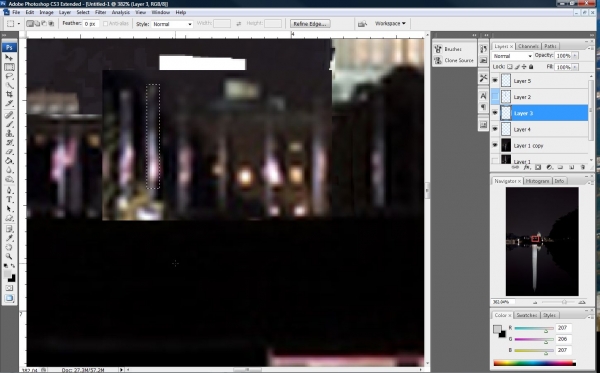600x373 pixels.
Task: Open the Opacity slider arrow
Action: (575, 56)
